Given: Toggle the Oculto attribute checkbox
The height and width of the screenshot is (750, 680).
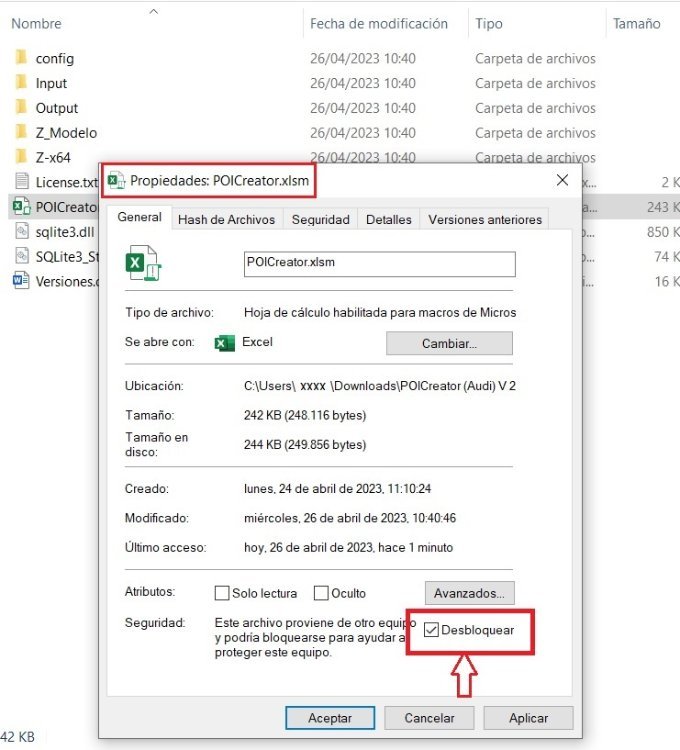Looking at the screenshot, I should coord(321,593).
